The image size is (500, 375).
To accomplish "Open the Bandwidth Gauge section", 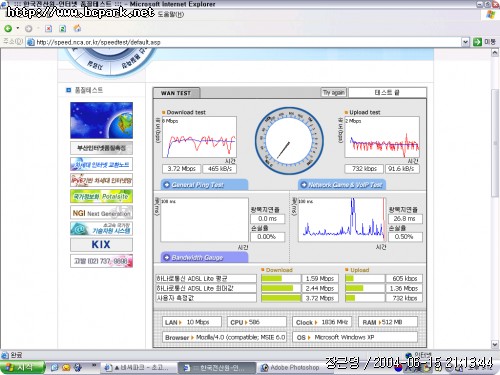I will point(204,257).
